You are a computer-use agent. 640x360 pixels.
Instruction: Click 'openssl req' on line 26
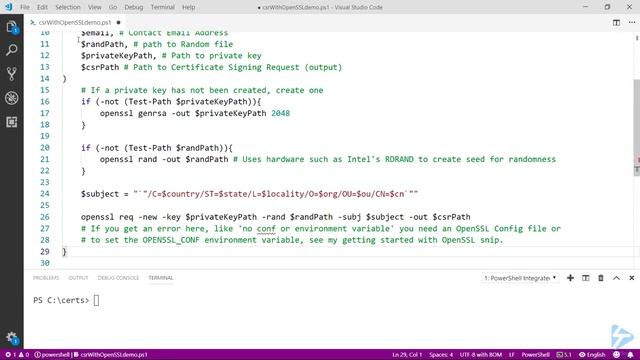[107, 217]
